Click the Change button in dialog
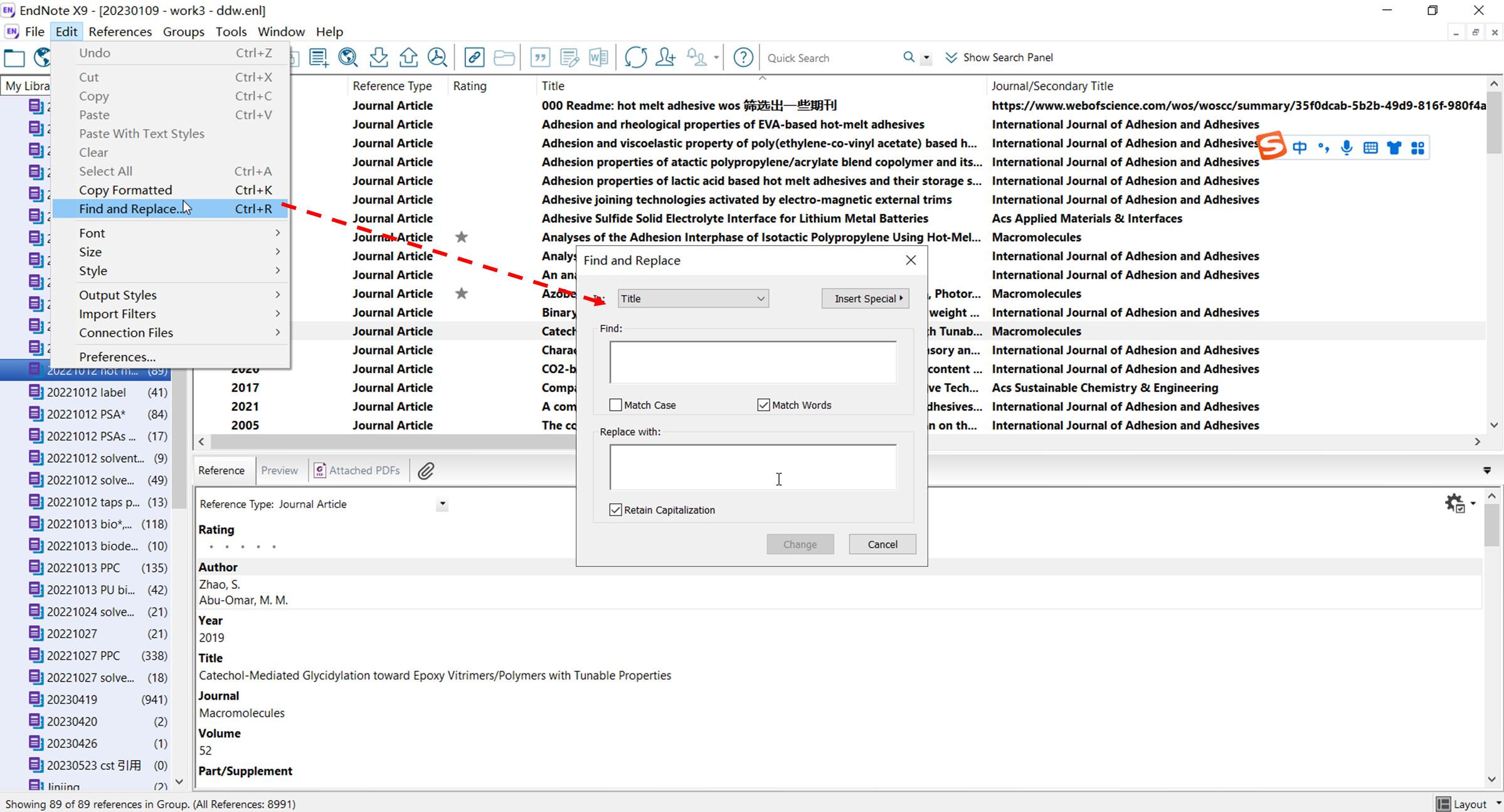This screenshot has width=1504, height=812. pyautogui.click(x=800, y=544)
